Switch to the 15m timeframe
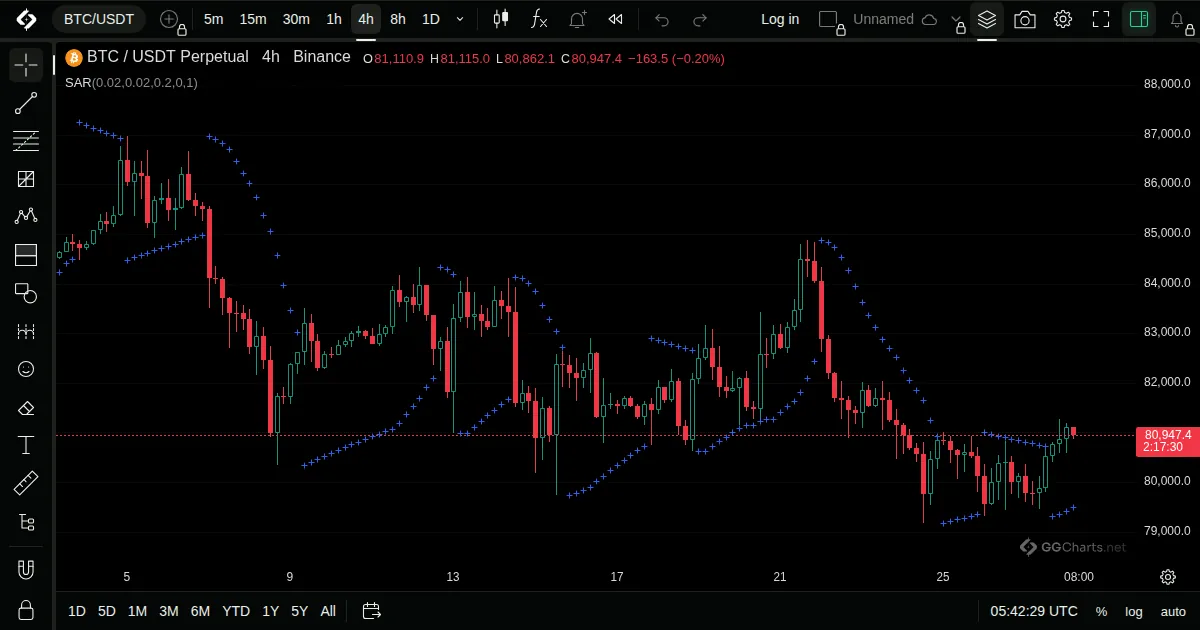This screenshot has height=630, width=1200. (253, 19)
